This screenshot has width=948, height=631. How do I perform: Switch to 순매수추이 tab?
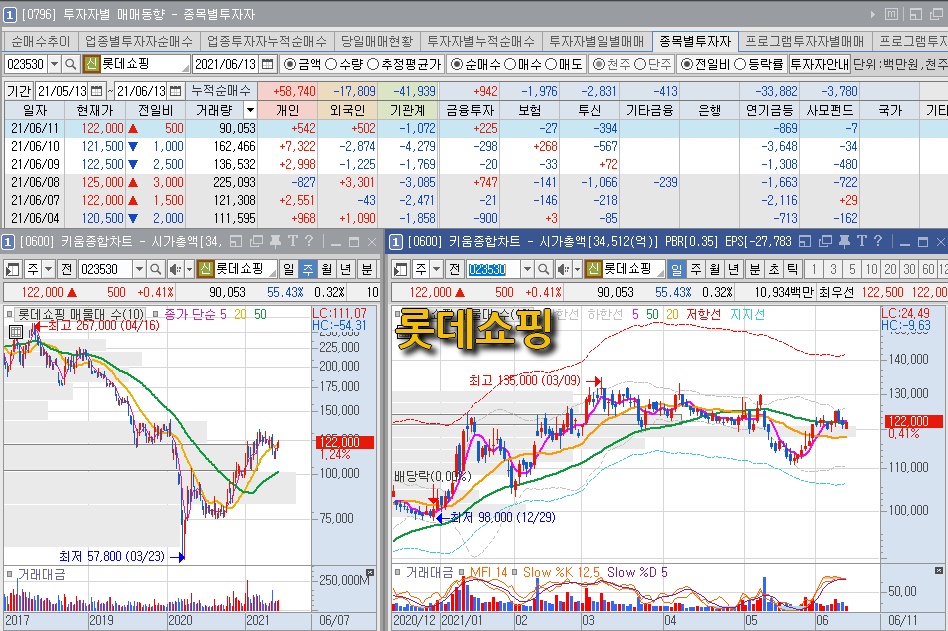click(x=41, y=41)
